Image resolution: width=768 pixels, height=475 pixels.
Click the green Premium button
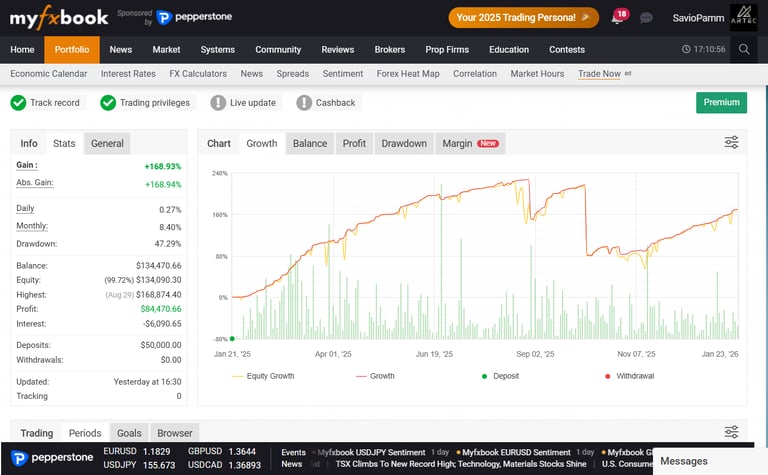point(721,102)
